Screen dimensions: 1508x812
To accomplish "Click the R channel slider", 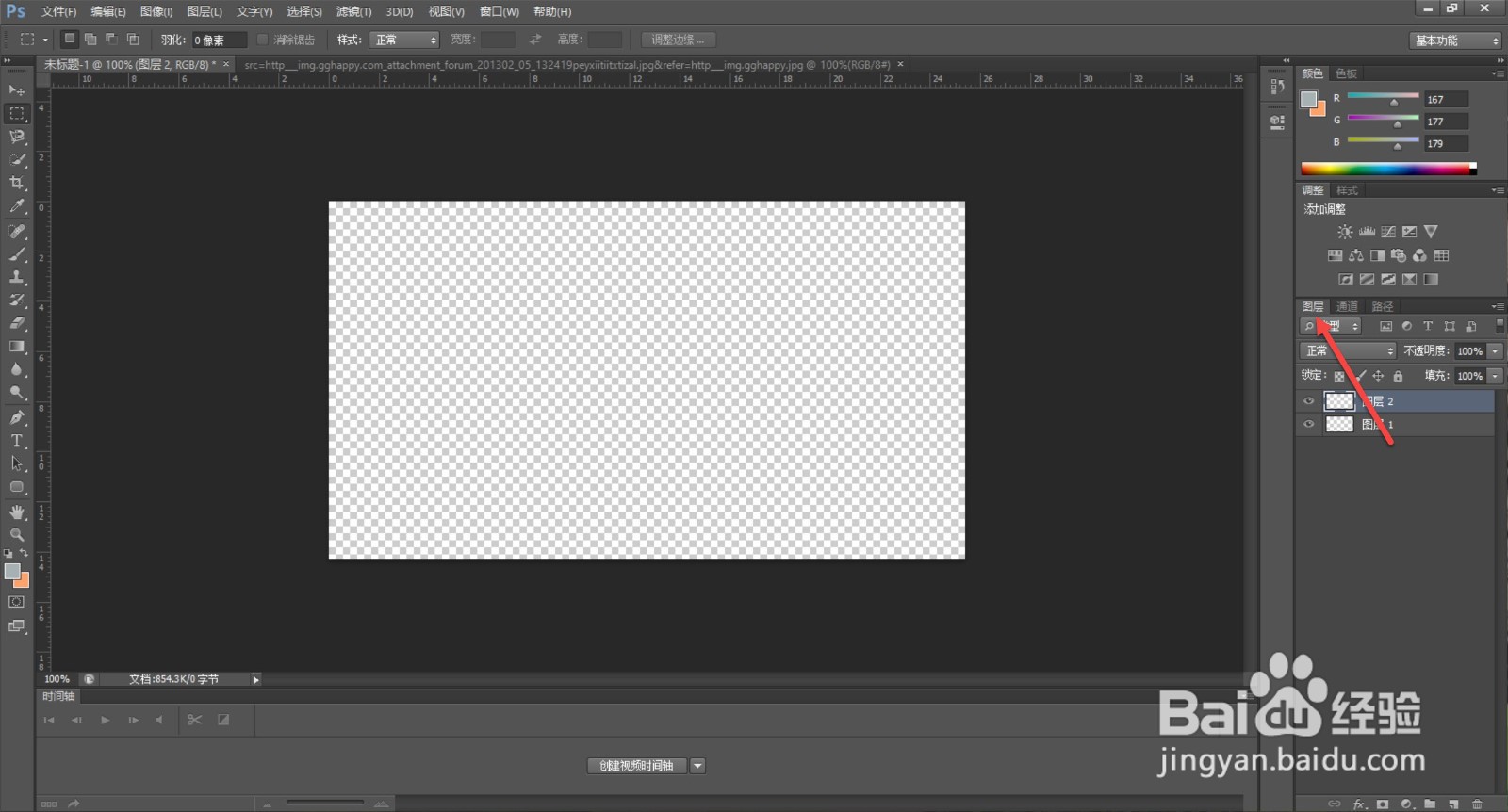I will click(1383, 98).
